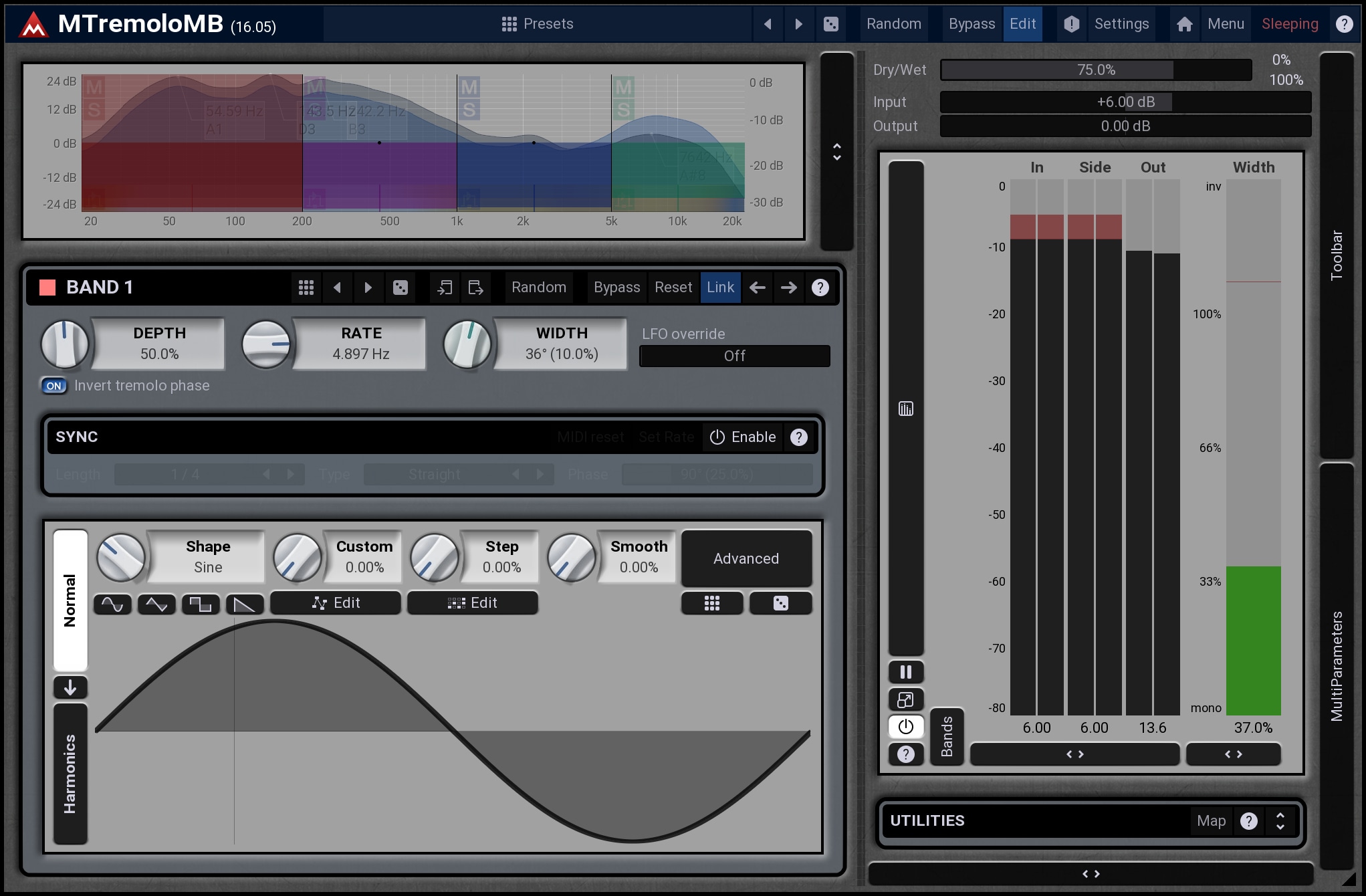1366x896 pixels.
Task: Open Band 1 presets grid icon
Action: [306, 288]
